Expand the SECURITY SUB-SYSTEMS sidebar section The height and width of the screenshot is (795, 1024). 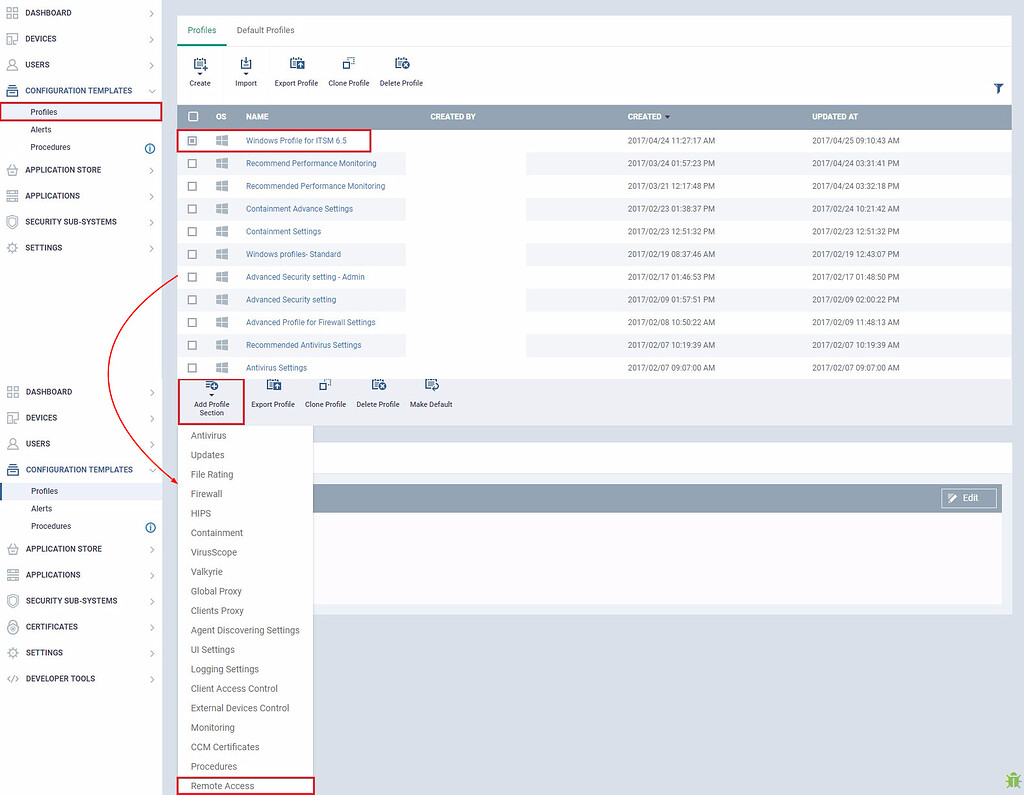pyautogui.click(x=80, y=221)
